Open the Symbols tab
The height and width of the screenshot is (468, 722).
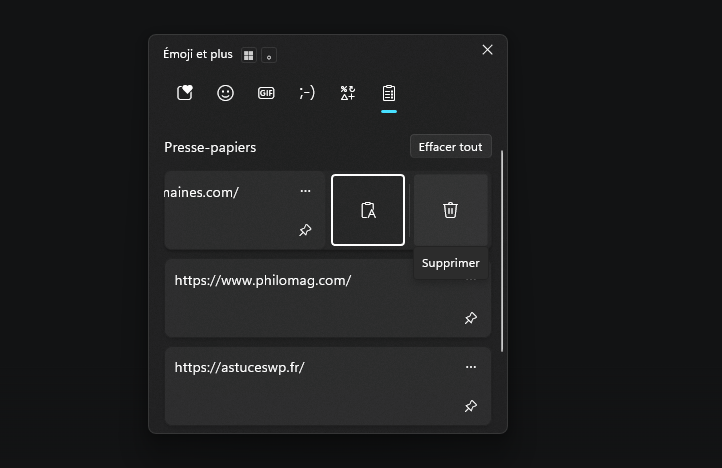coord(348,93)
